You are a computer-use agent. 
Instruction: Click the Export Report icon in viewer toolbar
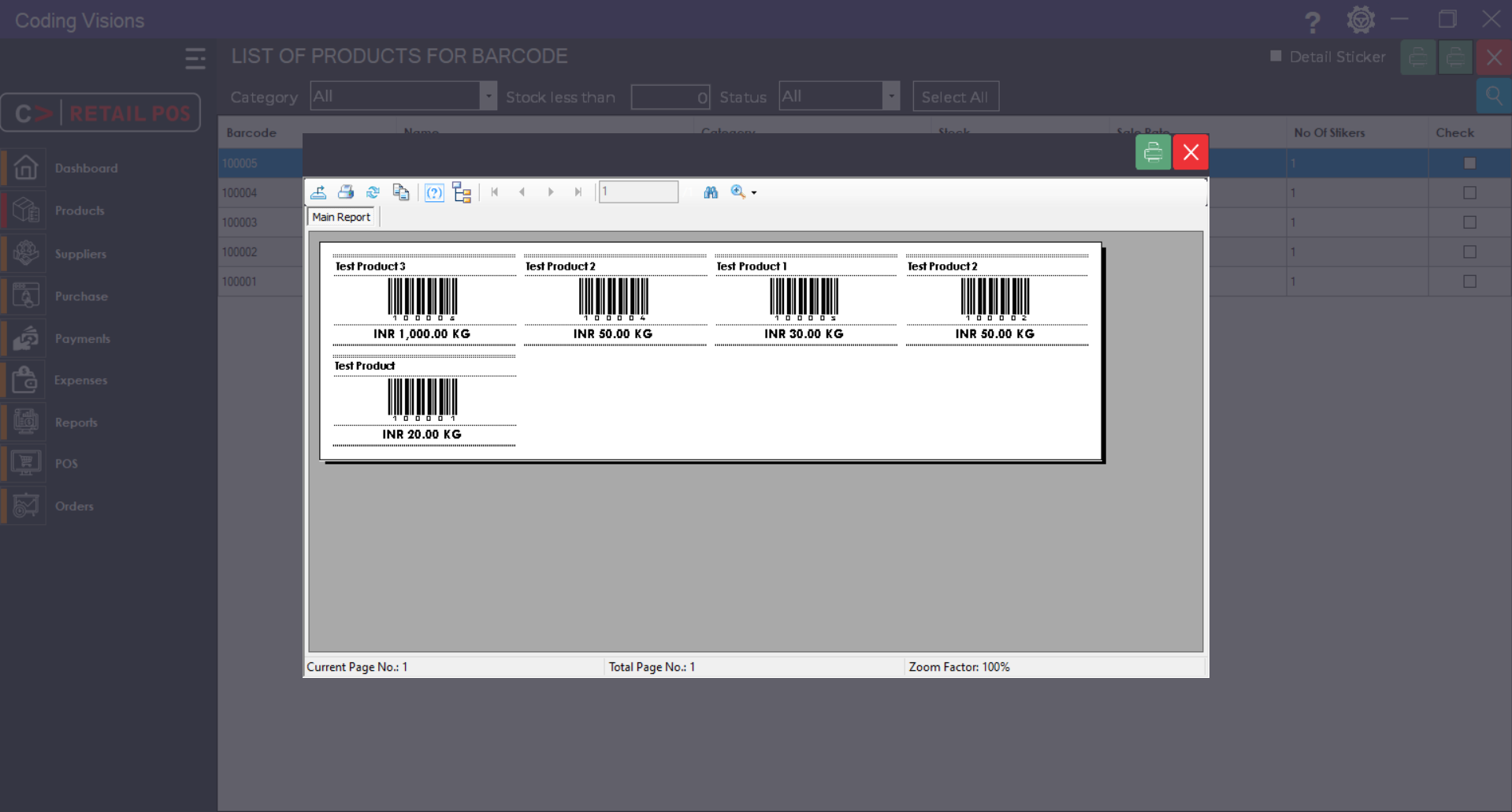318,192
